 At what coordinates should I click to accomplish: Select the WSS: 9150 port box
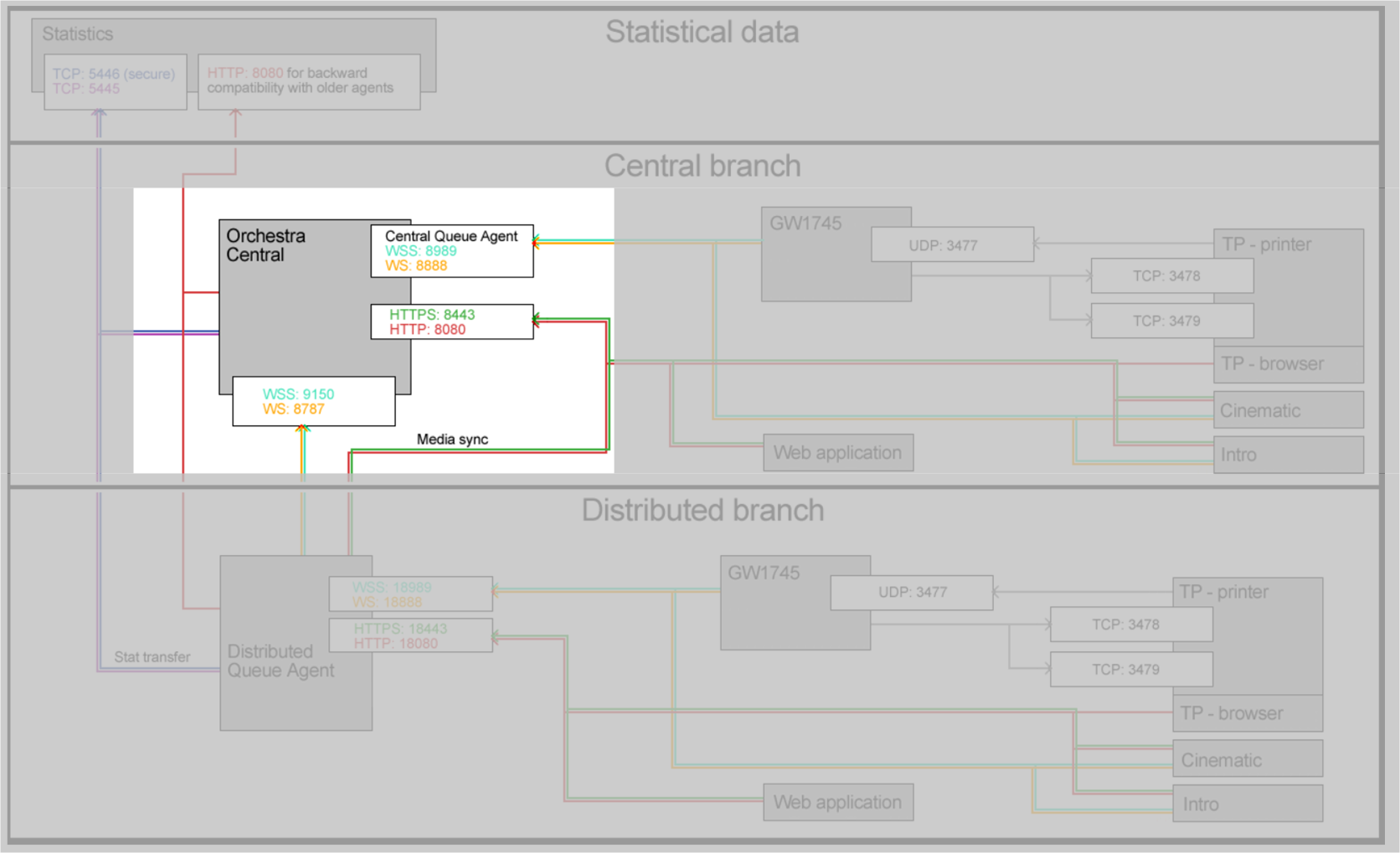[313, 402]
